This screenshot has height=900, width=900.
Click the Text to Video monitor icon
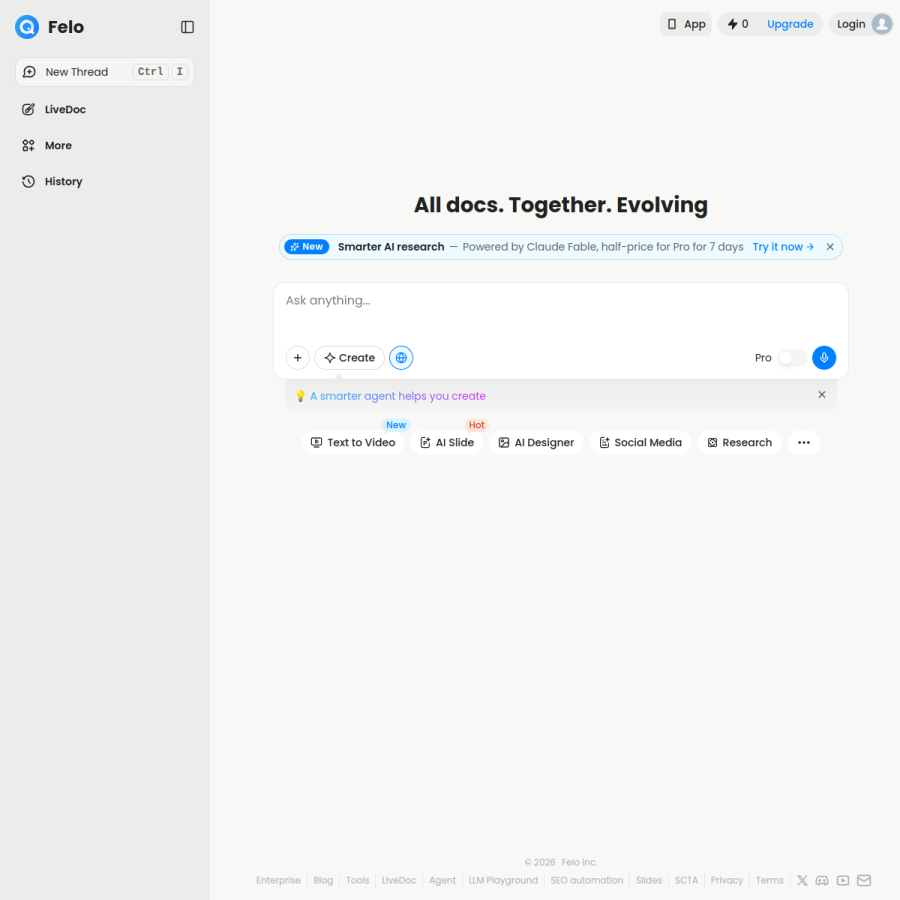tap(316, 443)
